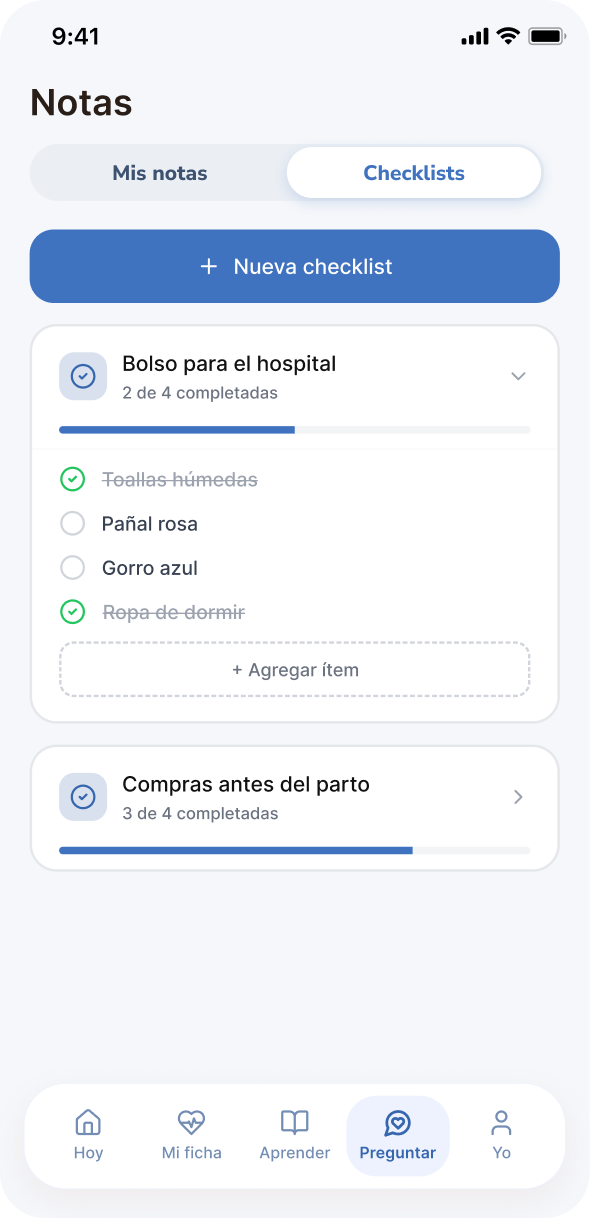Open the Preguntar chat icon

pyautogui.click(x=398, y=1123)
